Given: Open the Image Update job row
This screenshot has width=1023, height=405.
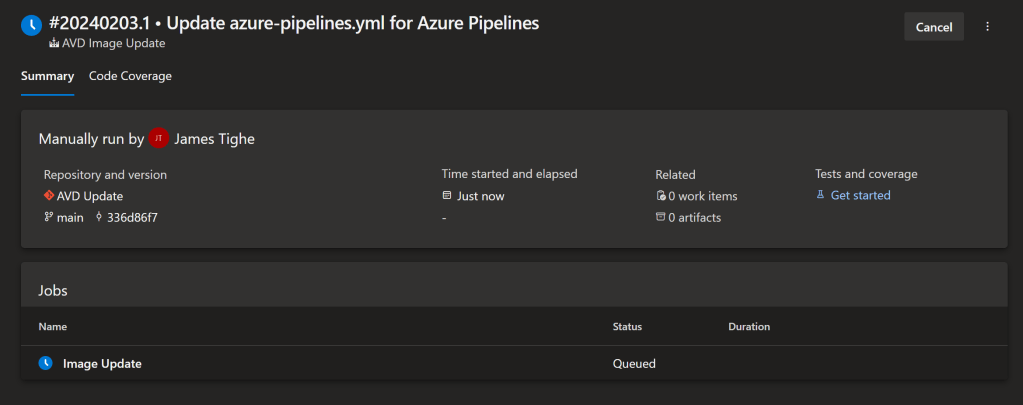Looking at the screenshot, I should pyautogui.click(x=102, y=364).
